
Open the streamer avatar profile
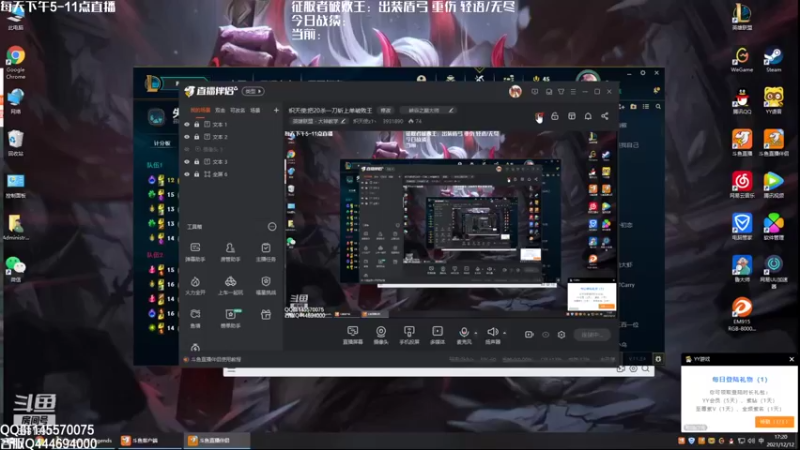coord(515,92)
